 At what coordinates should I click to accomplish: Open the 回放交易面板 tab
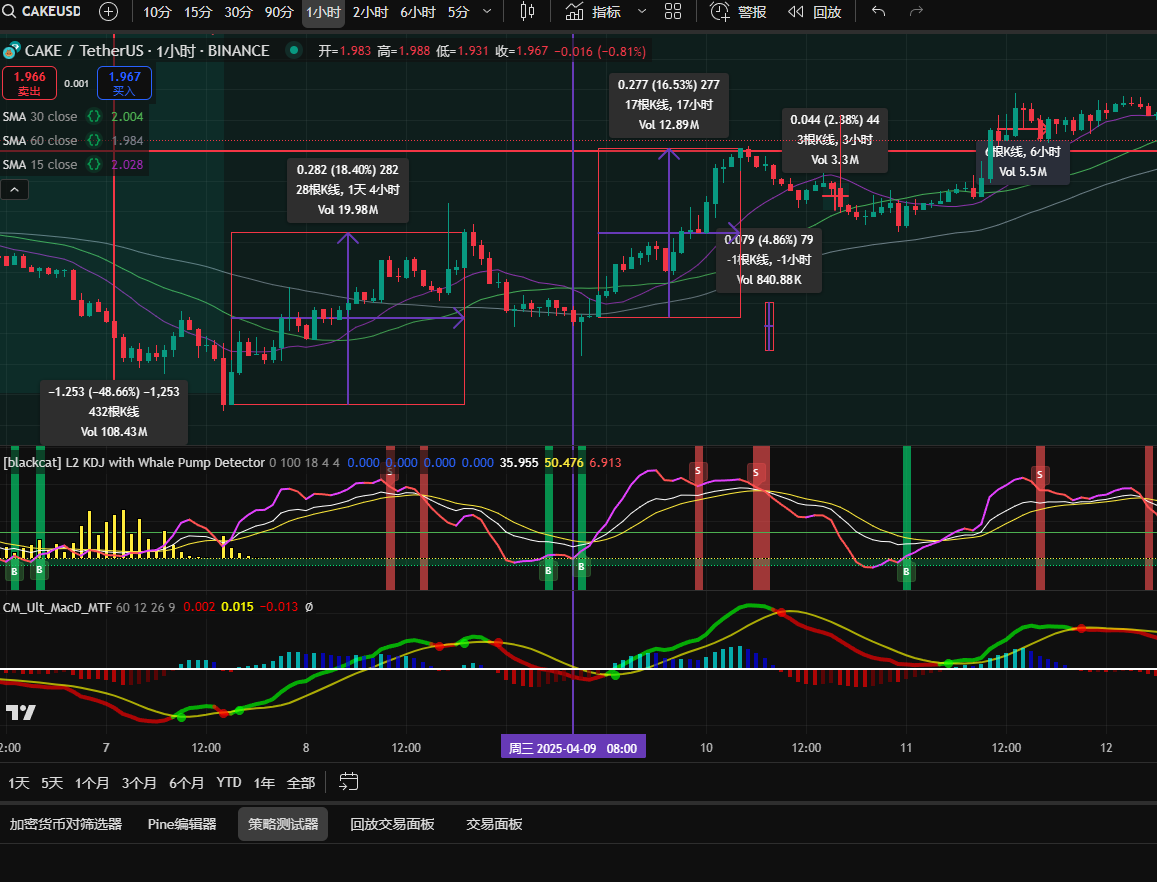[392, 824]
